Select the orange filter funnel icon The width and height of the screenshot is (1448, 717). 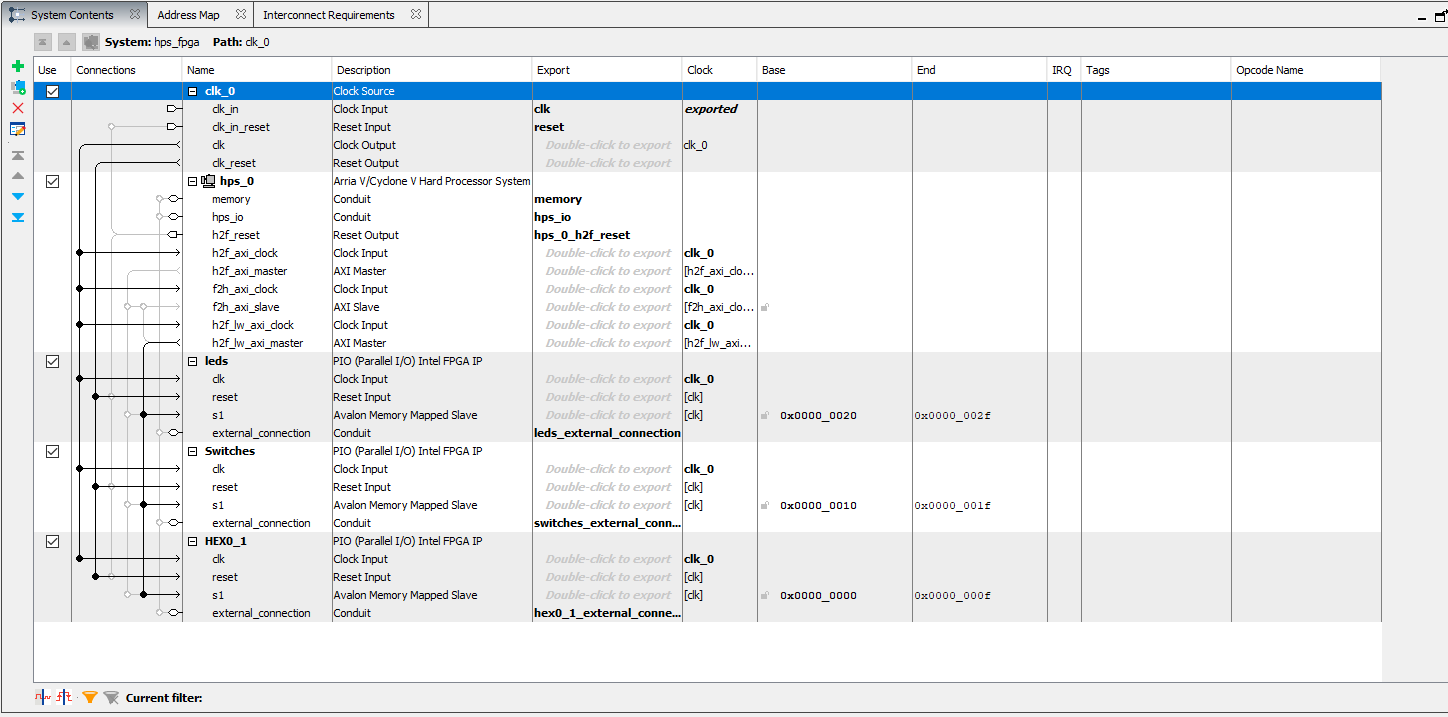[x=89, y=697]
